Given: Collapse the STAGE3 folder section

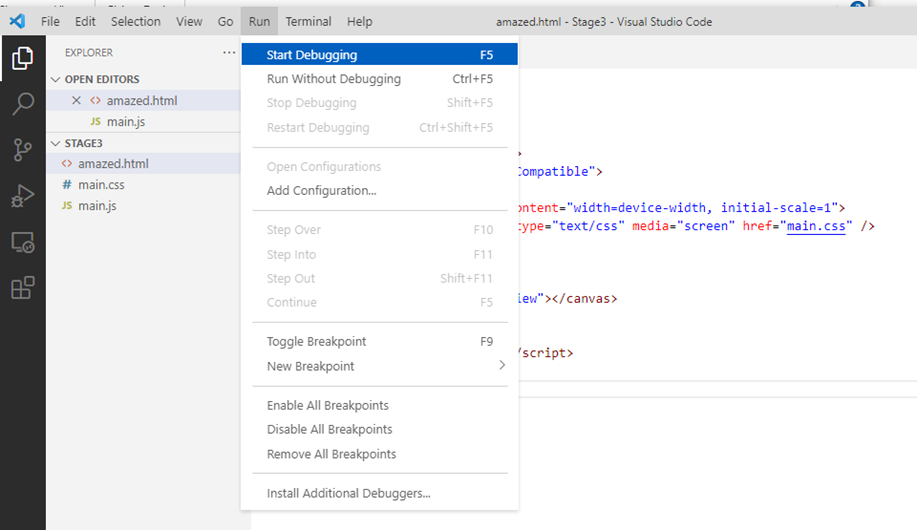Looking at the screenshot, I should (x=56, y=143).
